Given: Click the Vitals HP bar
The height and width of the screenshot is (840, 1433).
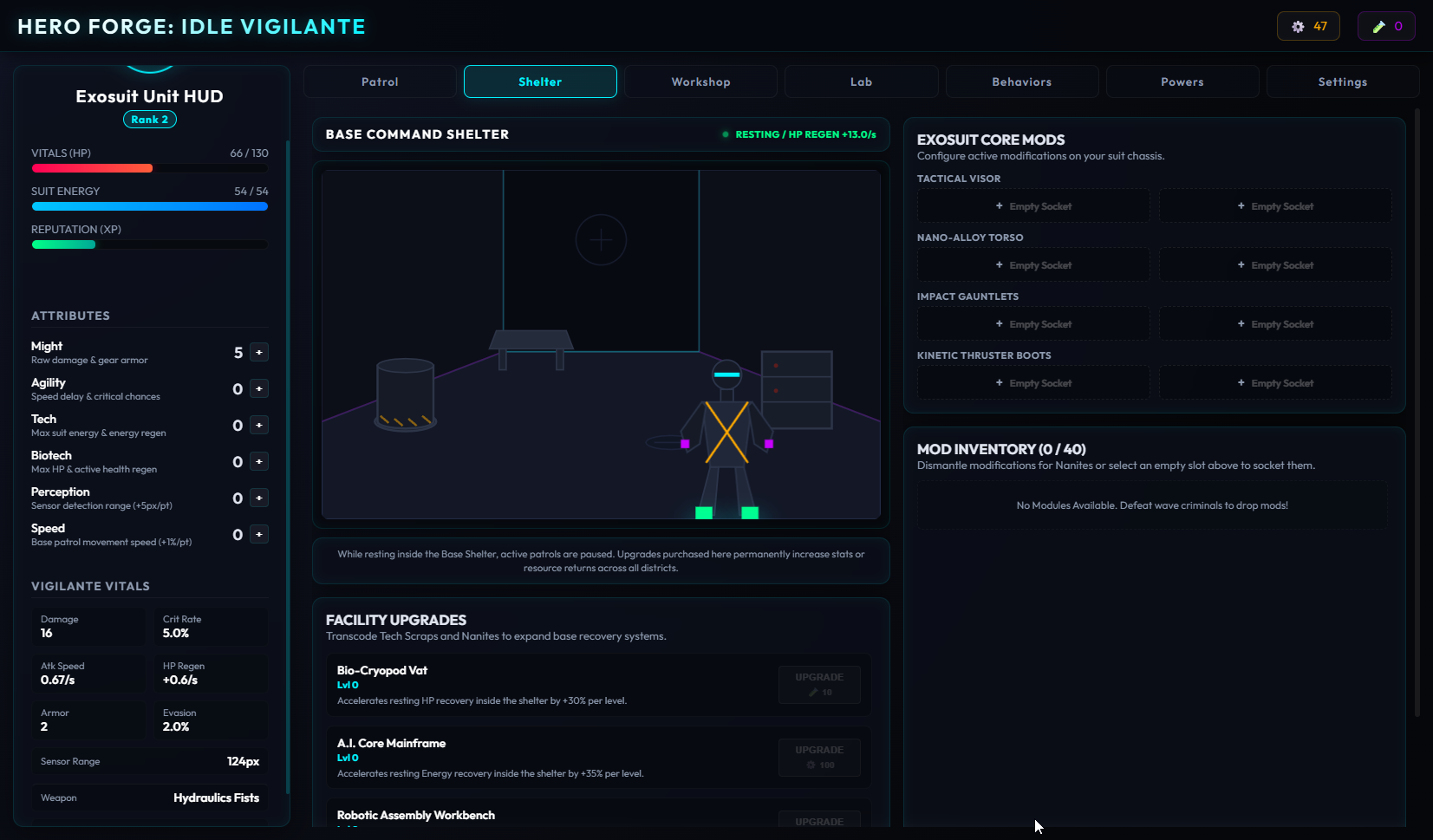Looking at the screenshot, I should (150, 168).
